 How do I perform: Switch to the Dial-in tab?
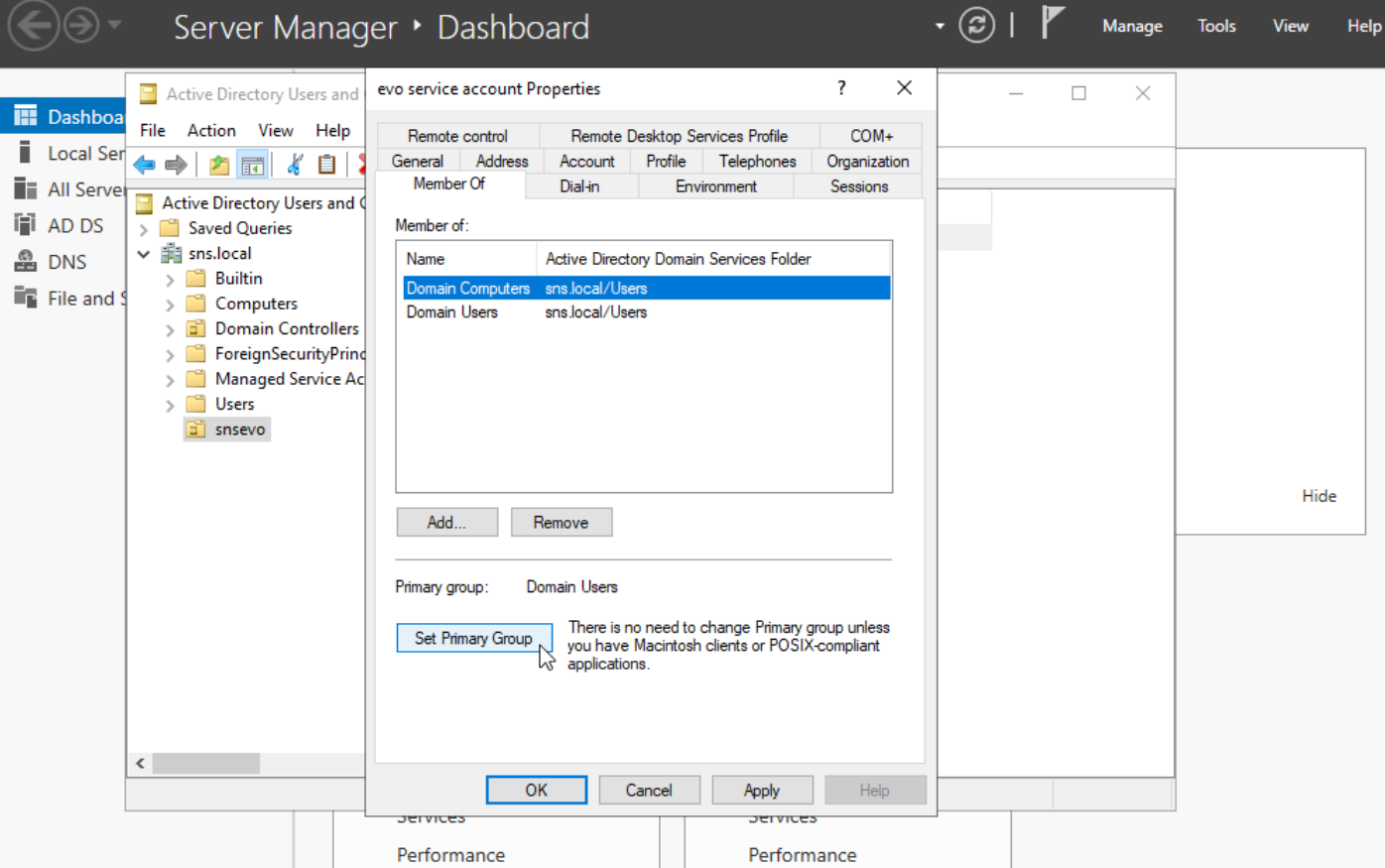tap(579, 186)
